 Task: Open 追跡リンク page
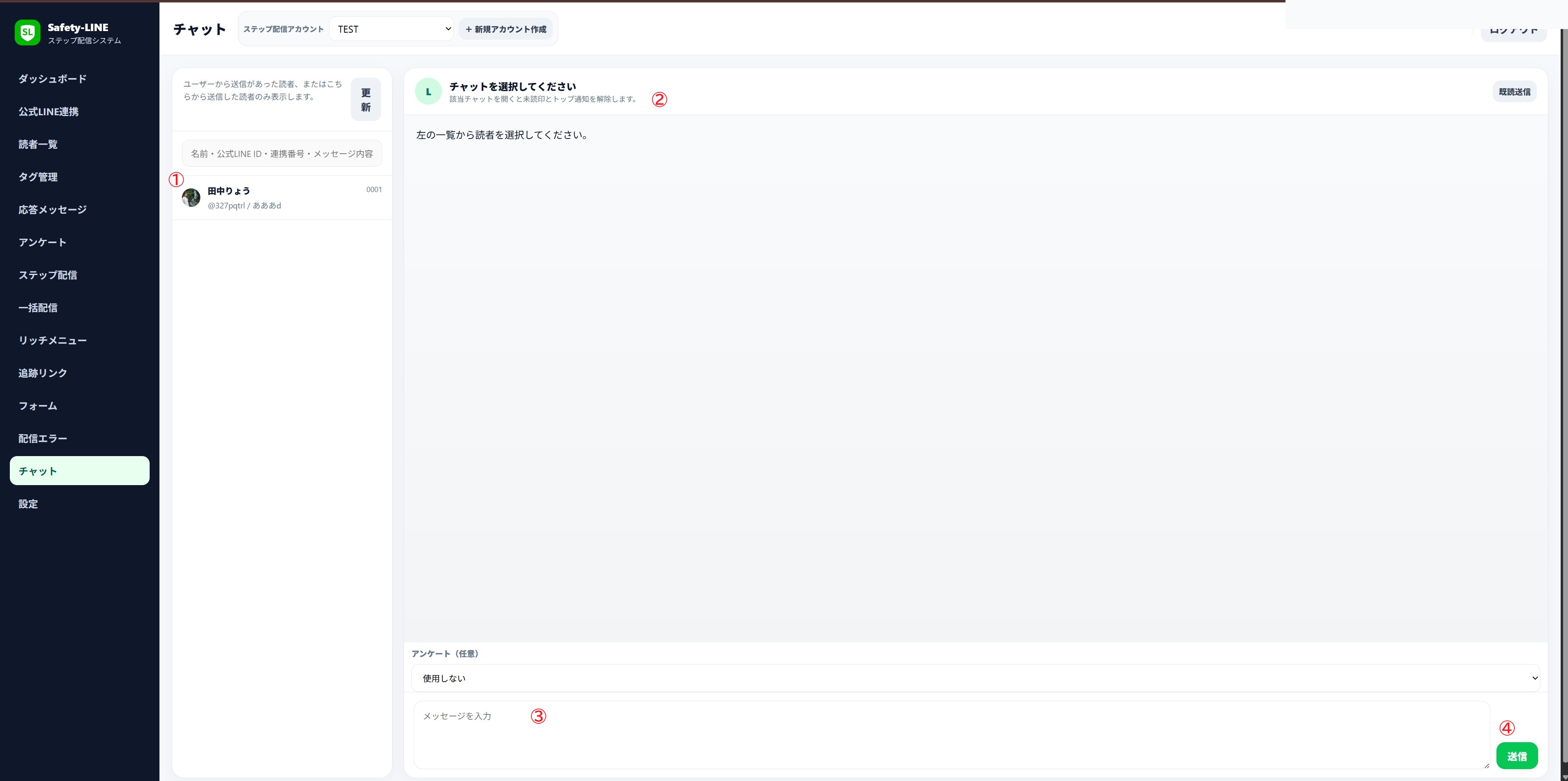79,374
